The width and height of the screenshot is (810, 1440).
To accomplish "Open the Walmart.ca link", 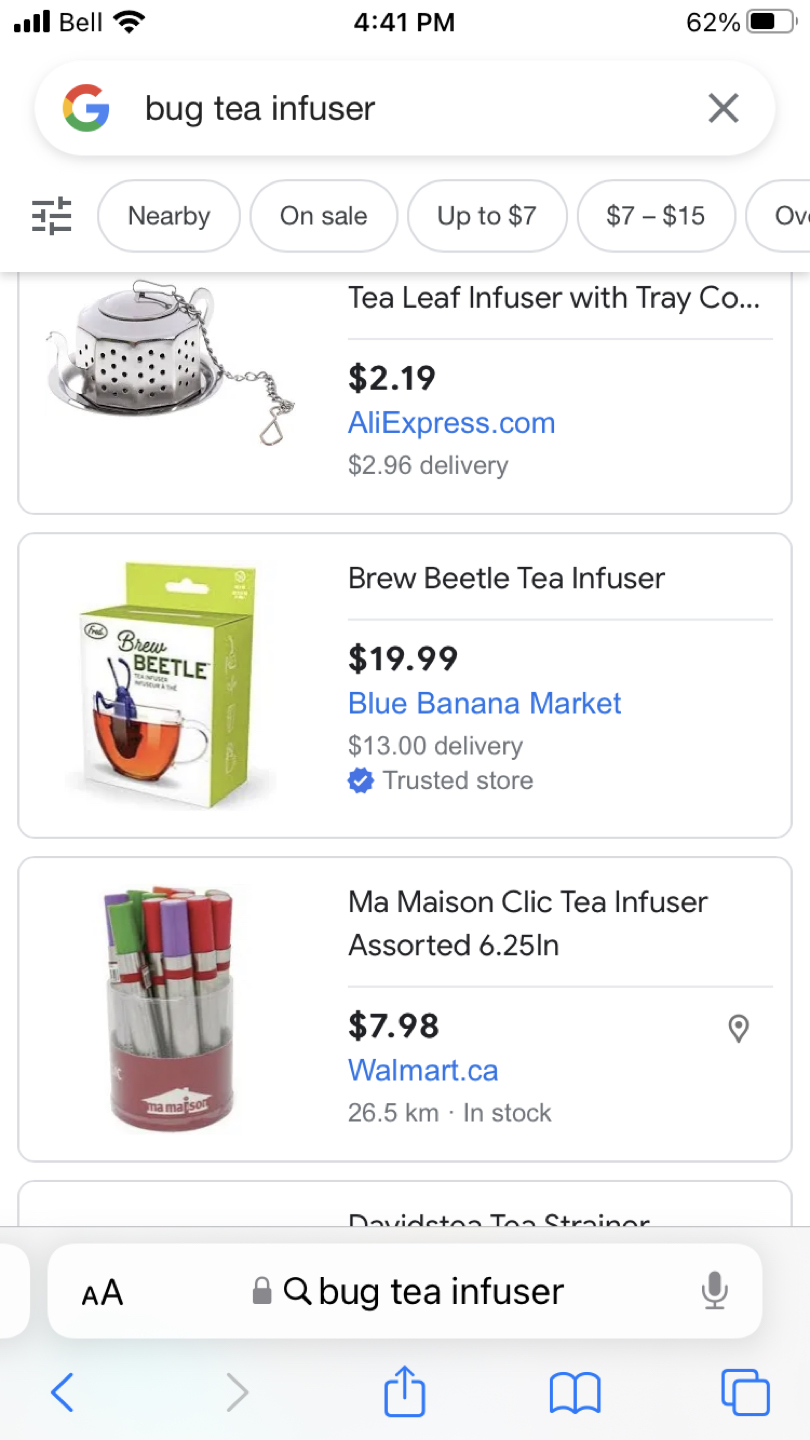I will coord(422,1069).
